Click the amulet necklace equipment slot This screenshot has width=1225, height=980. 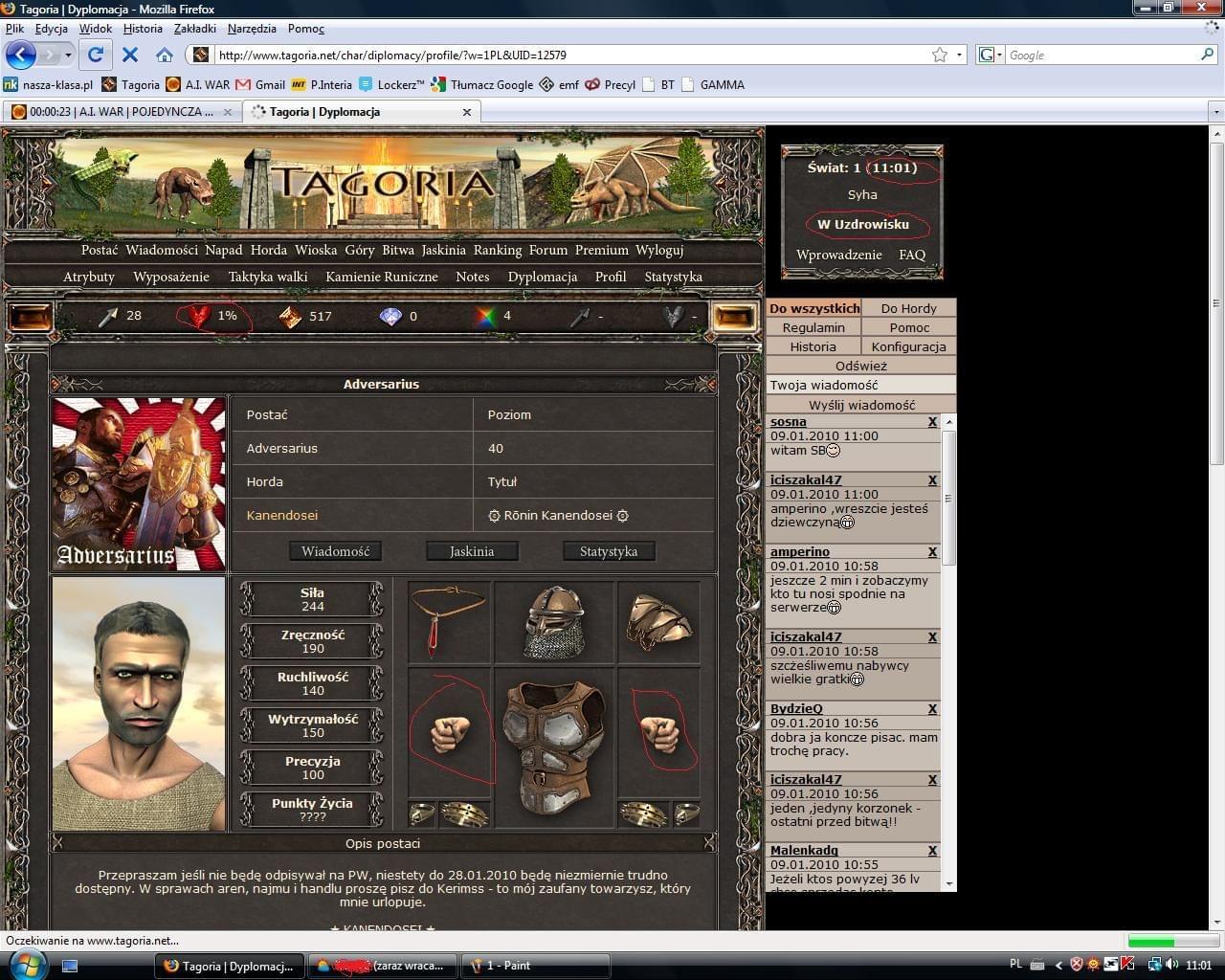coord(448,622)
